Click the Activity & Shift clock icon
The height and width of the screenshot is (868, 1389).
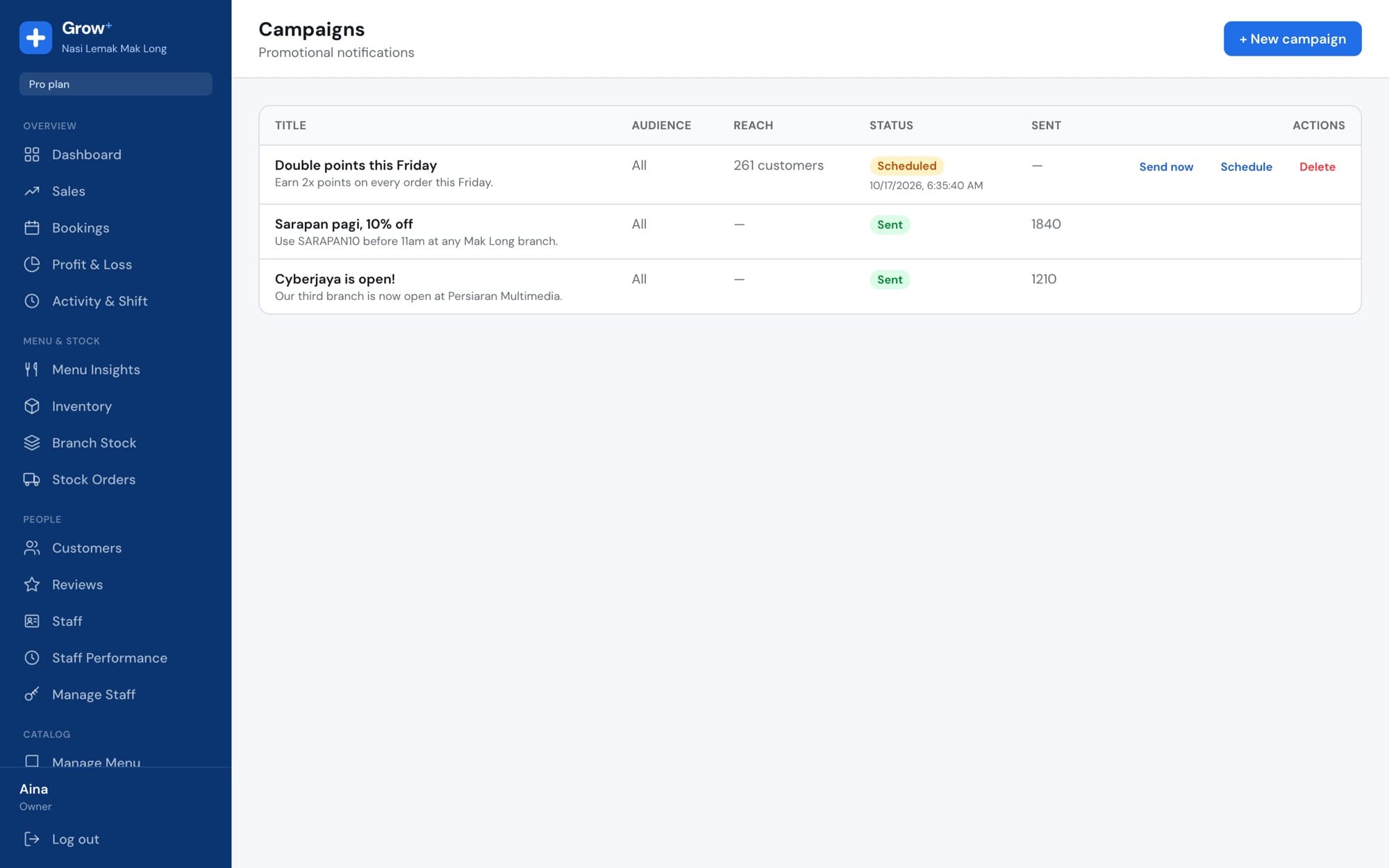(x=32, y=301)
